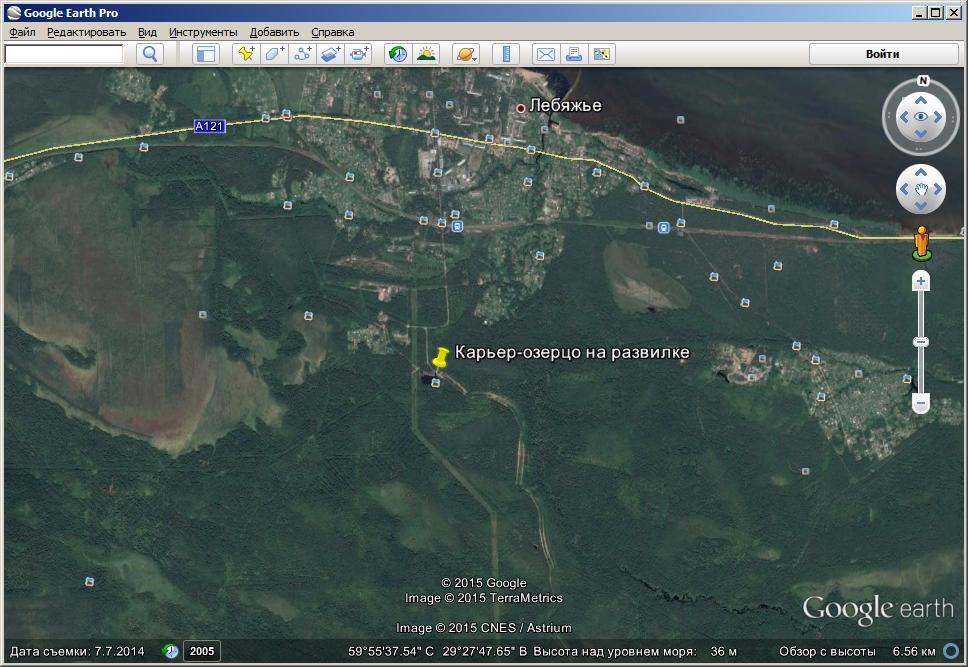Click the transit station icon near pushpin road

pyautogui.click(x=457, y=227)
